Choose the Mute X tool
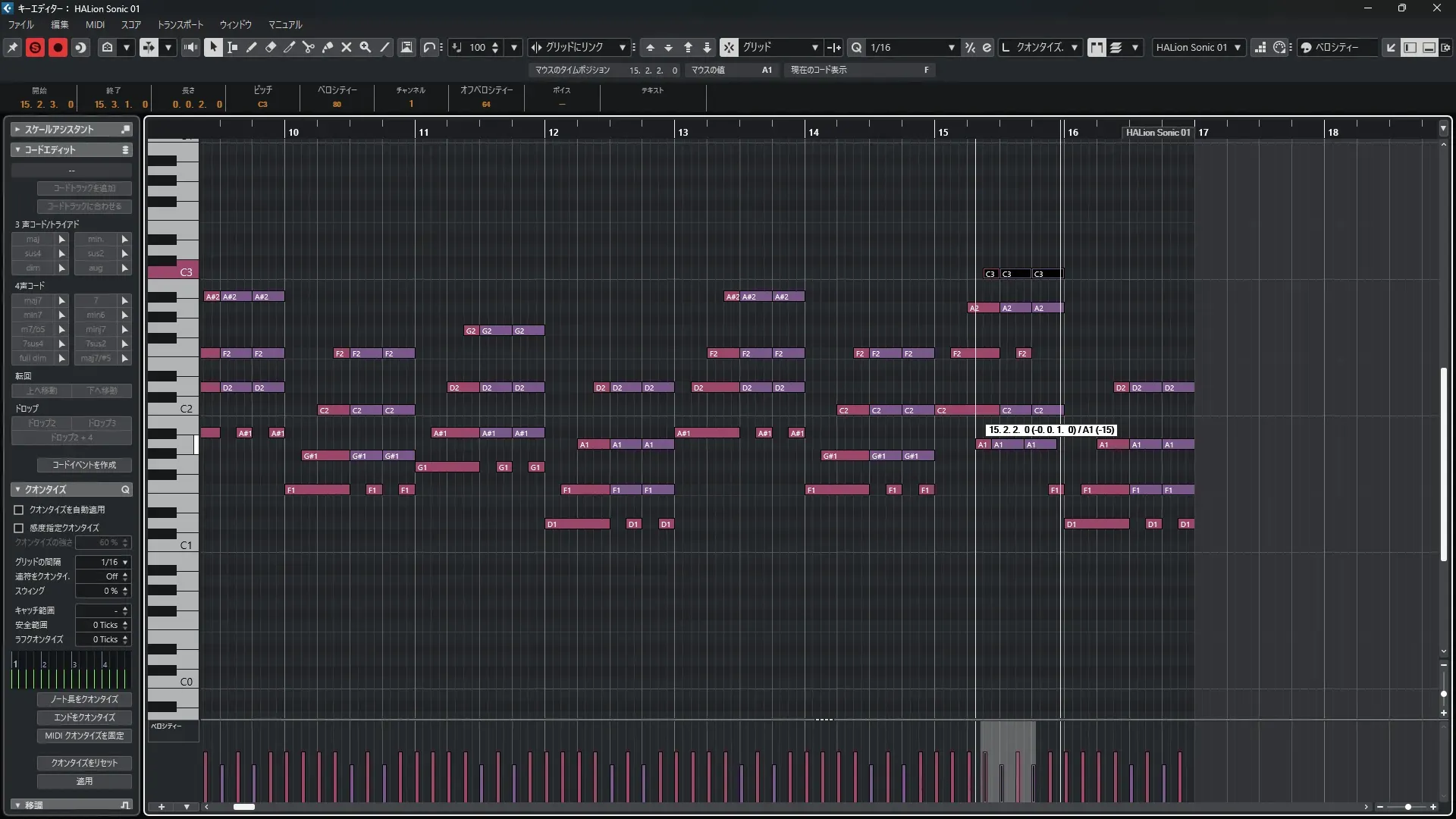The height and width of the screenshot is (819, 1456). click(x=347, y=47)
